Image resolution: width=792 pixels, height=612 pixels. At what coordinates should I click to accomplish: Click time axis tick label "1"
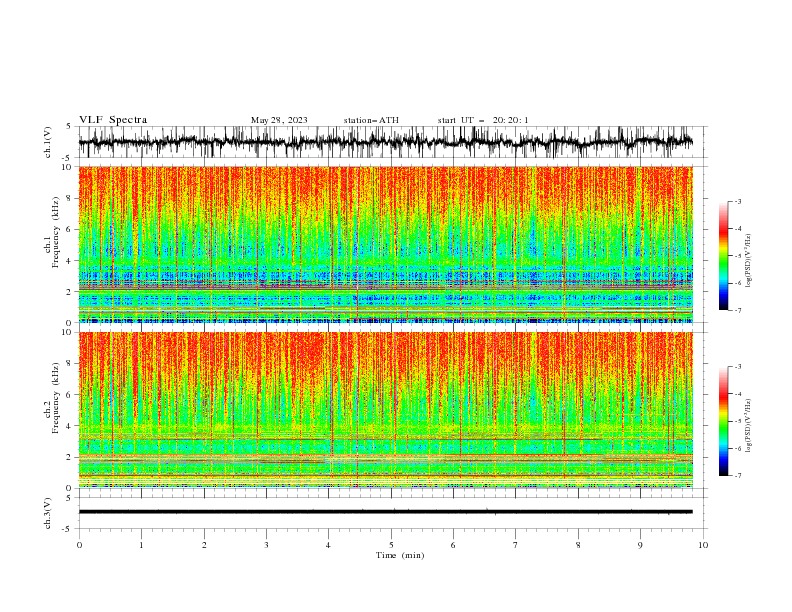click(x=141, y=545)
